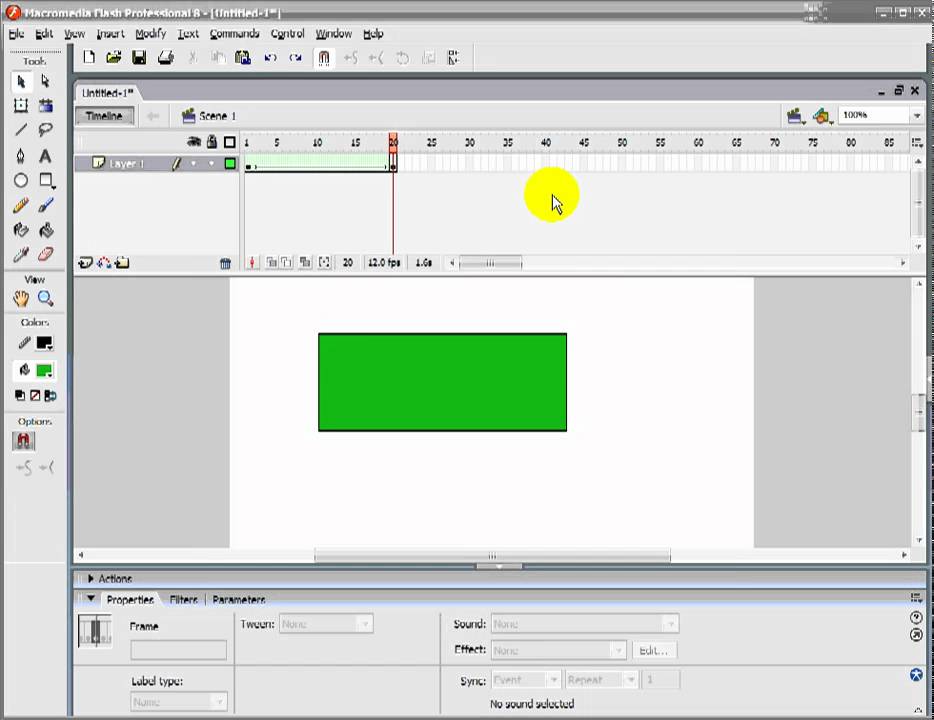Toggle show/hide all layers eye icon
The width and height of the screenshot is (934, 720).
[194, 142]
